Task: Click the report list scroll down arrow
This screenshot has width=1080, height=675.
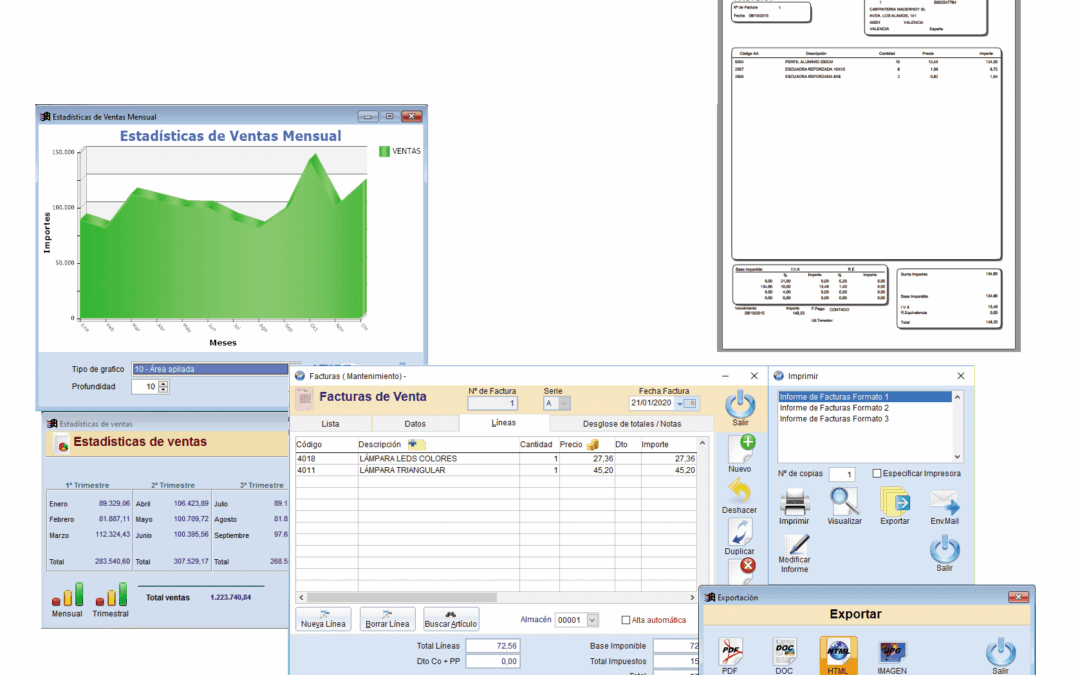Action: click(957, 457)
